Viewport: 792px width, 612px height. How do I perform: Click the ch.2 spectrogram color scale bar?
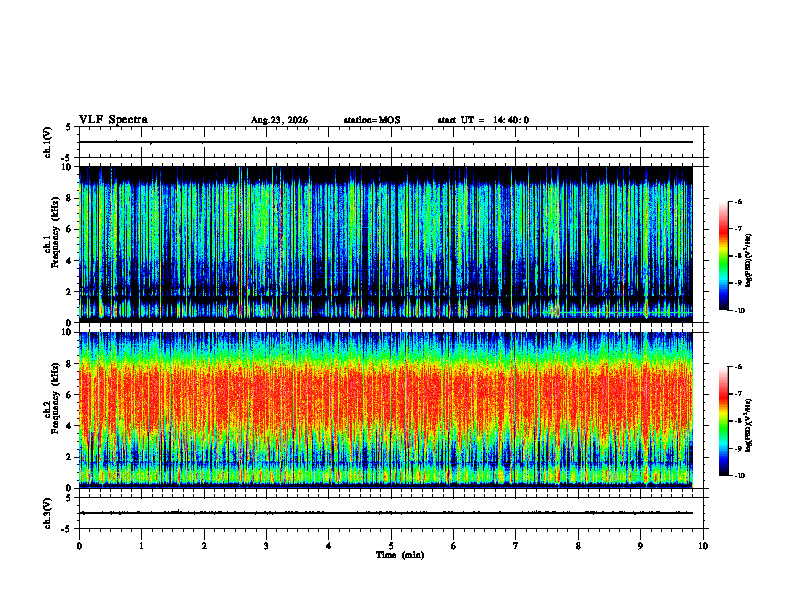pos(723,421)
